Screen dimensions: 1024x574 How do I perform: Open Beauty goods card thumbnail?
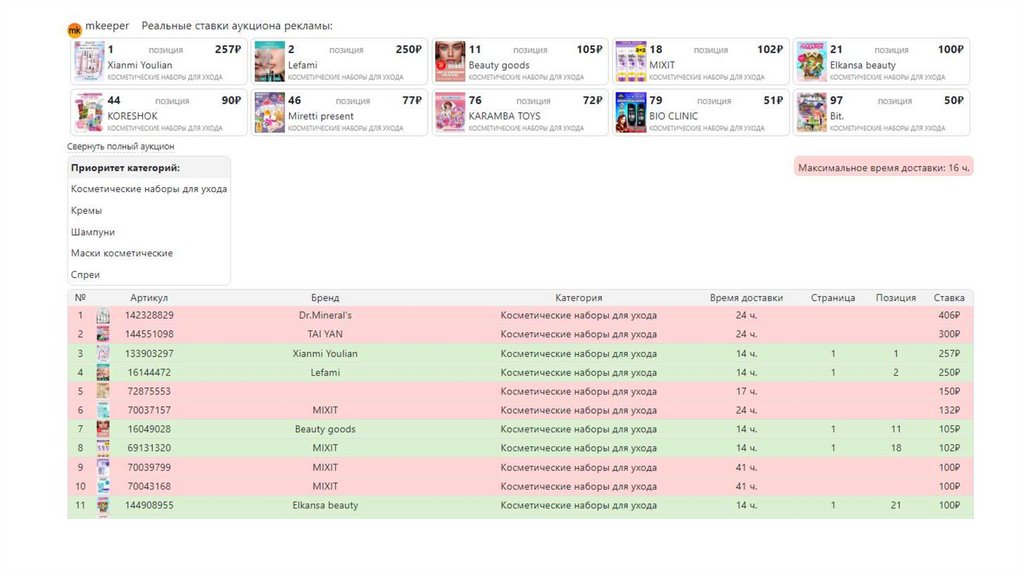(x=450, y=61)
